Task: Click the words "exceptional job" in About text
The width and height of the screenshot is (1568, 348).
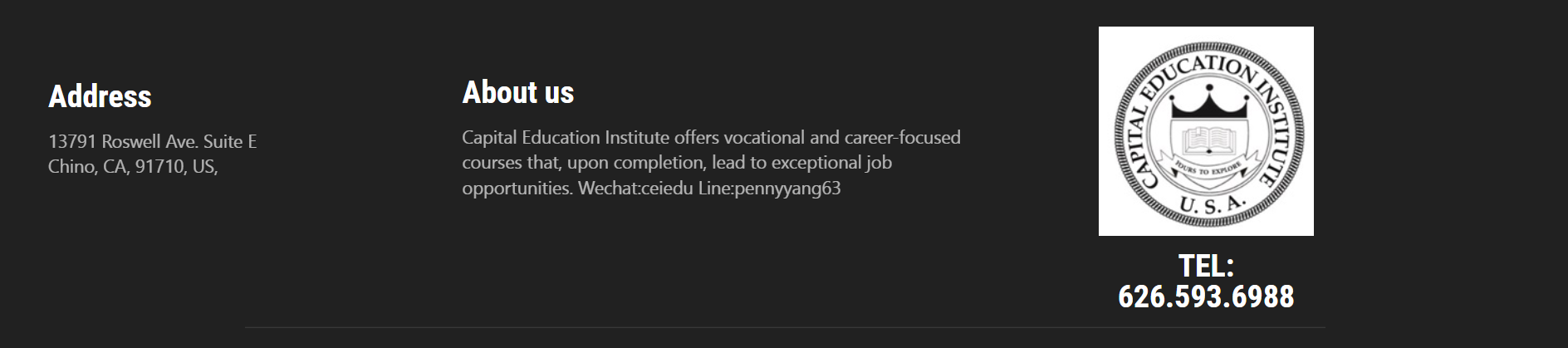Action: click(x=831, y=163)
